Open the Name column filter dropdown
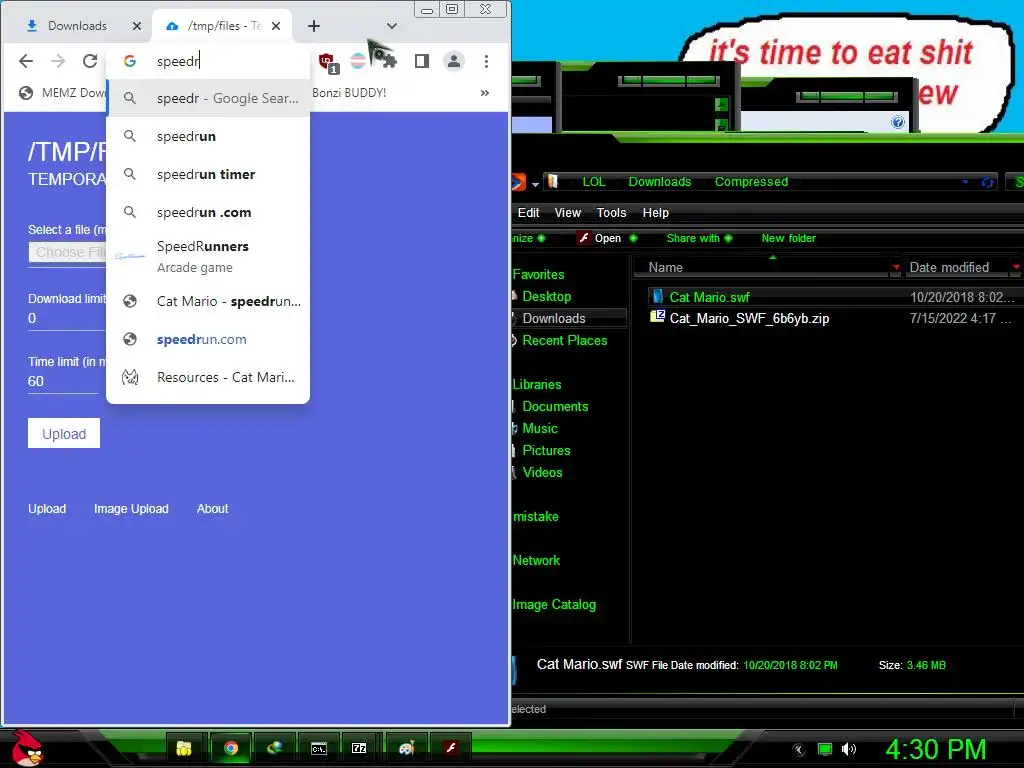The image size is (1024, 768). [x=895, y=267]
